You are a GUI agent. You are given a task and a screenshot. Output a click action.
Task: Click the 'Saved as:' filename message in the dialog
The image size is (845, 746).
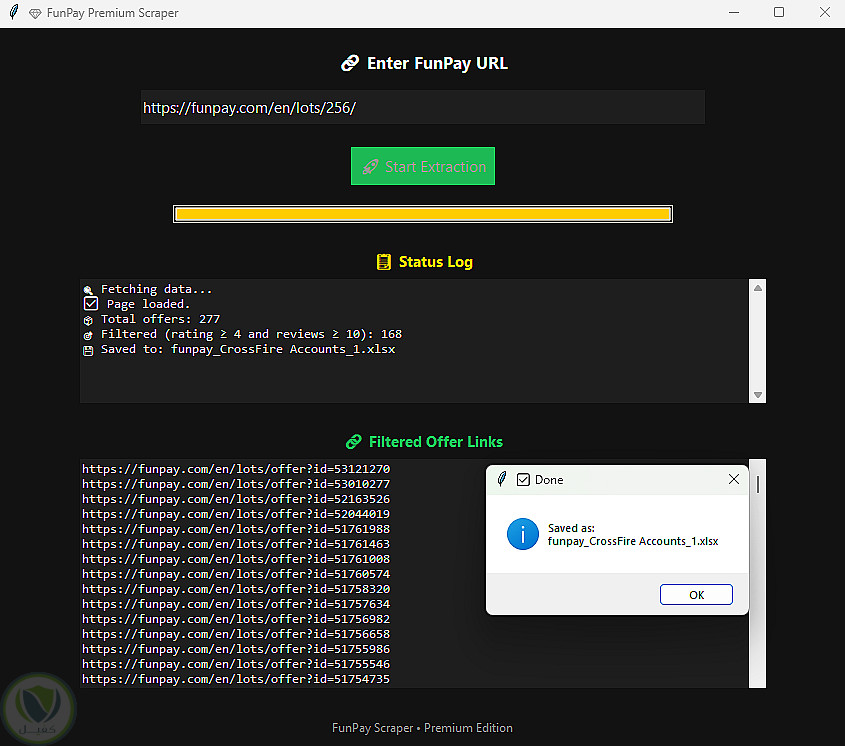pos(633,535)
